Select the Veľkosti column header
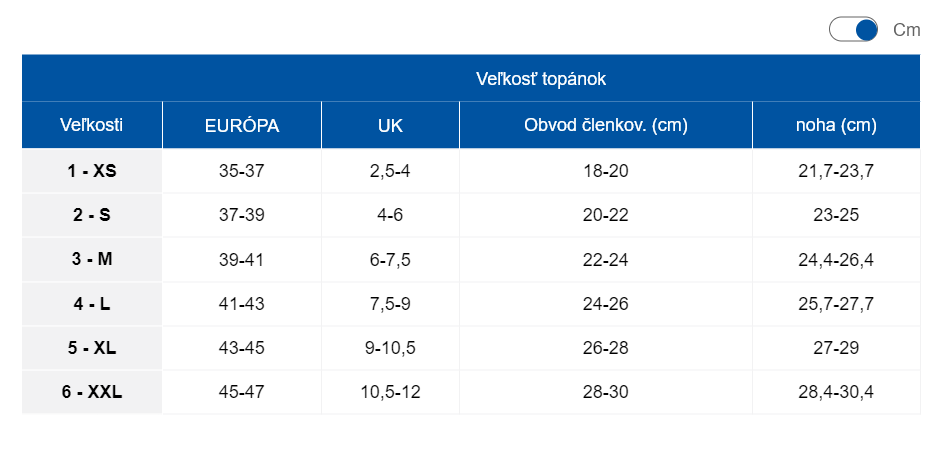 coord(92,125)
